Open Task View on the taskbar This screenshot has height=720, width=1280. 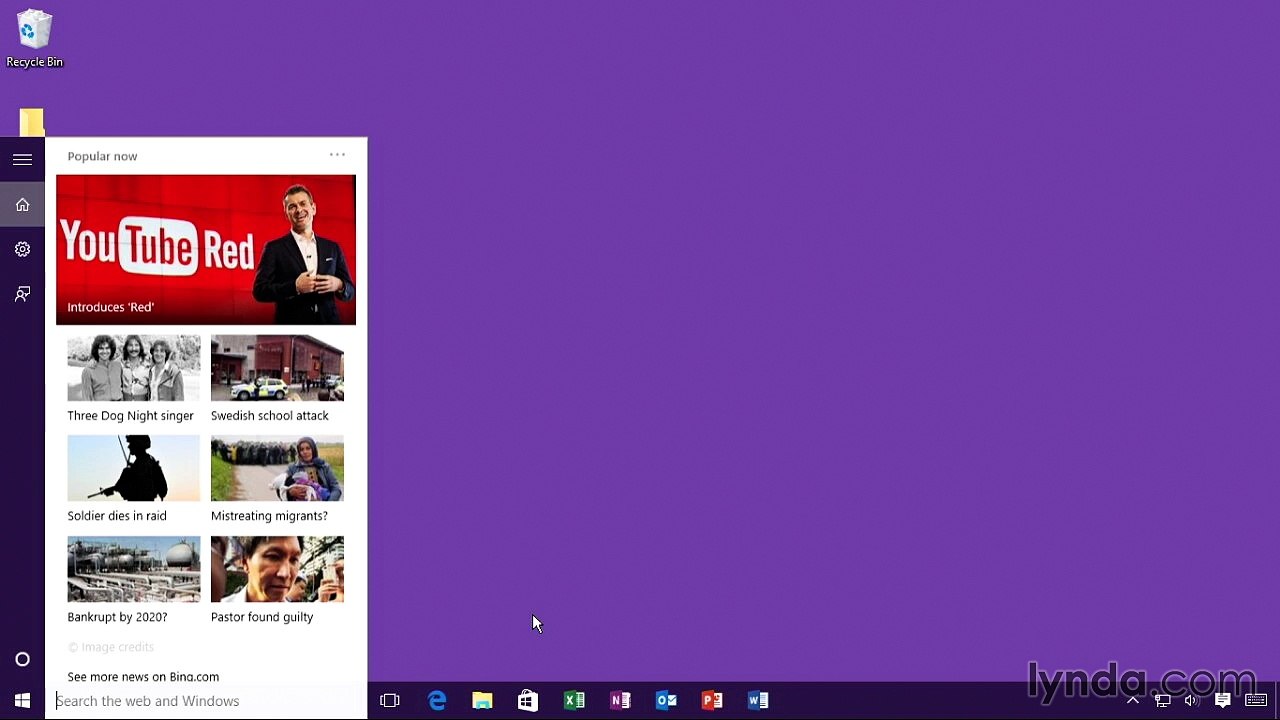pyautogui.click(x=390, y=701)
